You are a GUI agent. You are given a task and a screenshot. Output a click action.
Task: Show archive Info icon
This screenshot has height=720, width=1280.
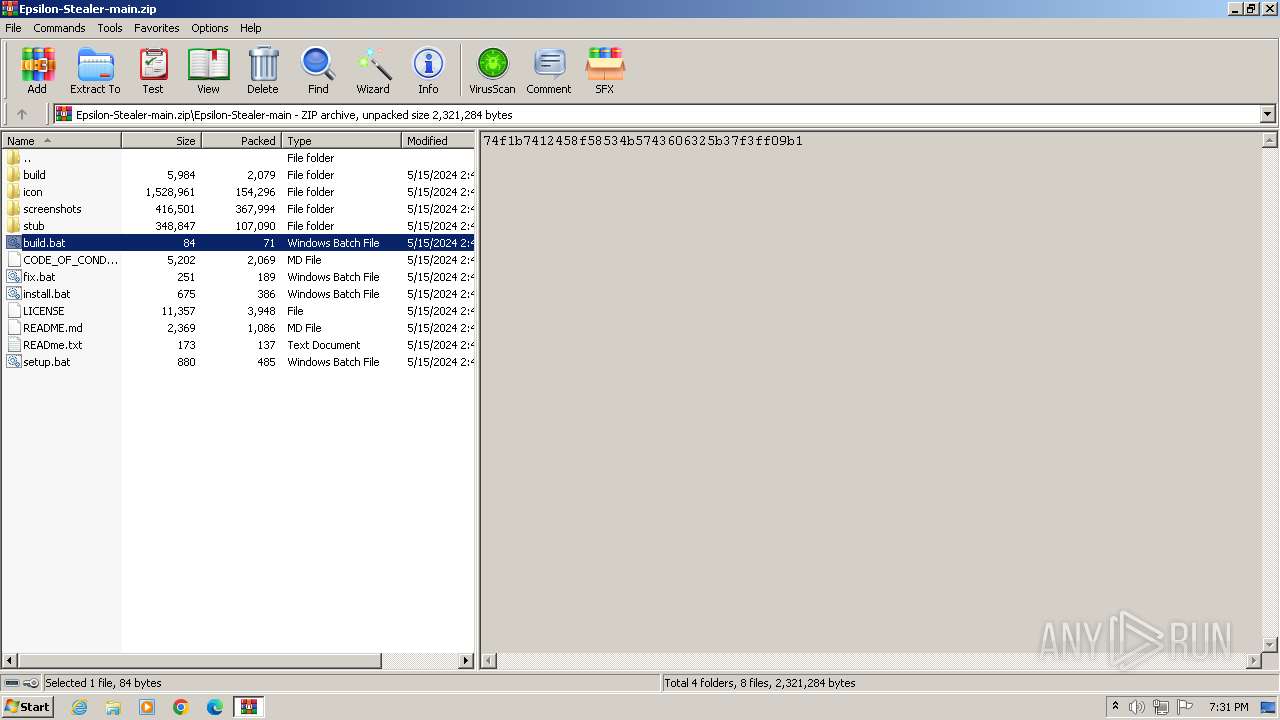click(x=428, y=71)
